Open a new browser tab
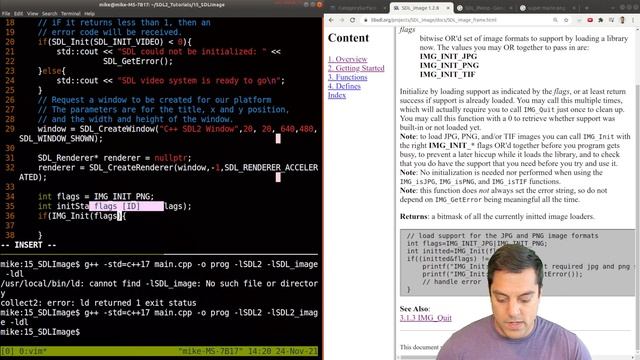Image resolution: width=640 pixels, height=360 pixels. [587, 8]
